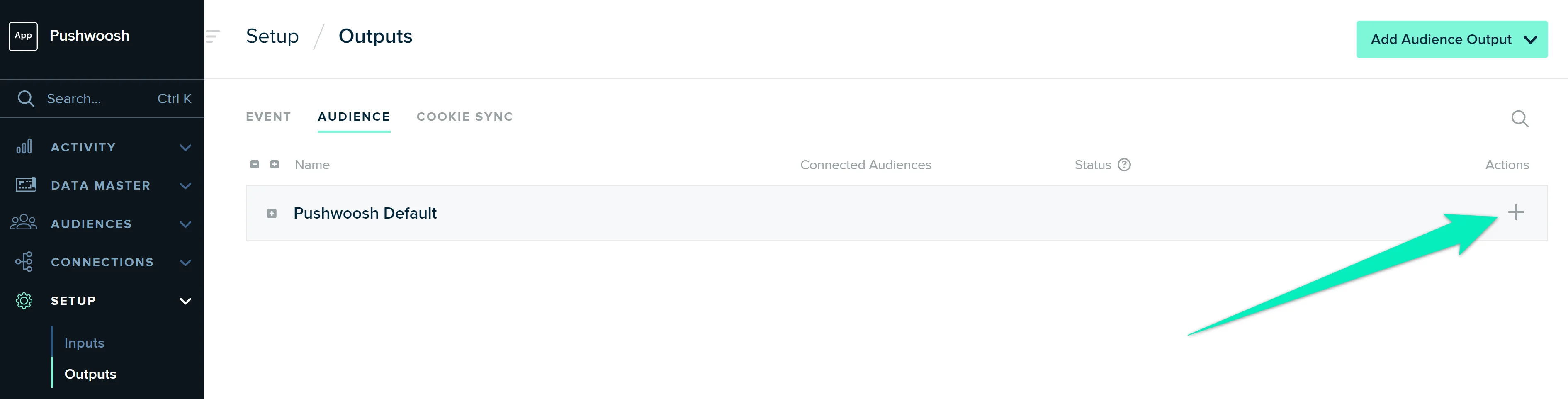Collapse all rows using header minus toggle
1568x399 pixels.
tap(255, 165)
